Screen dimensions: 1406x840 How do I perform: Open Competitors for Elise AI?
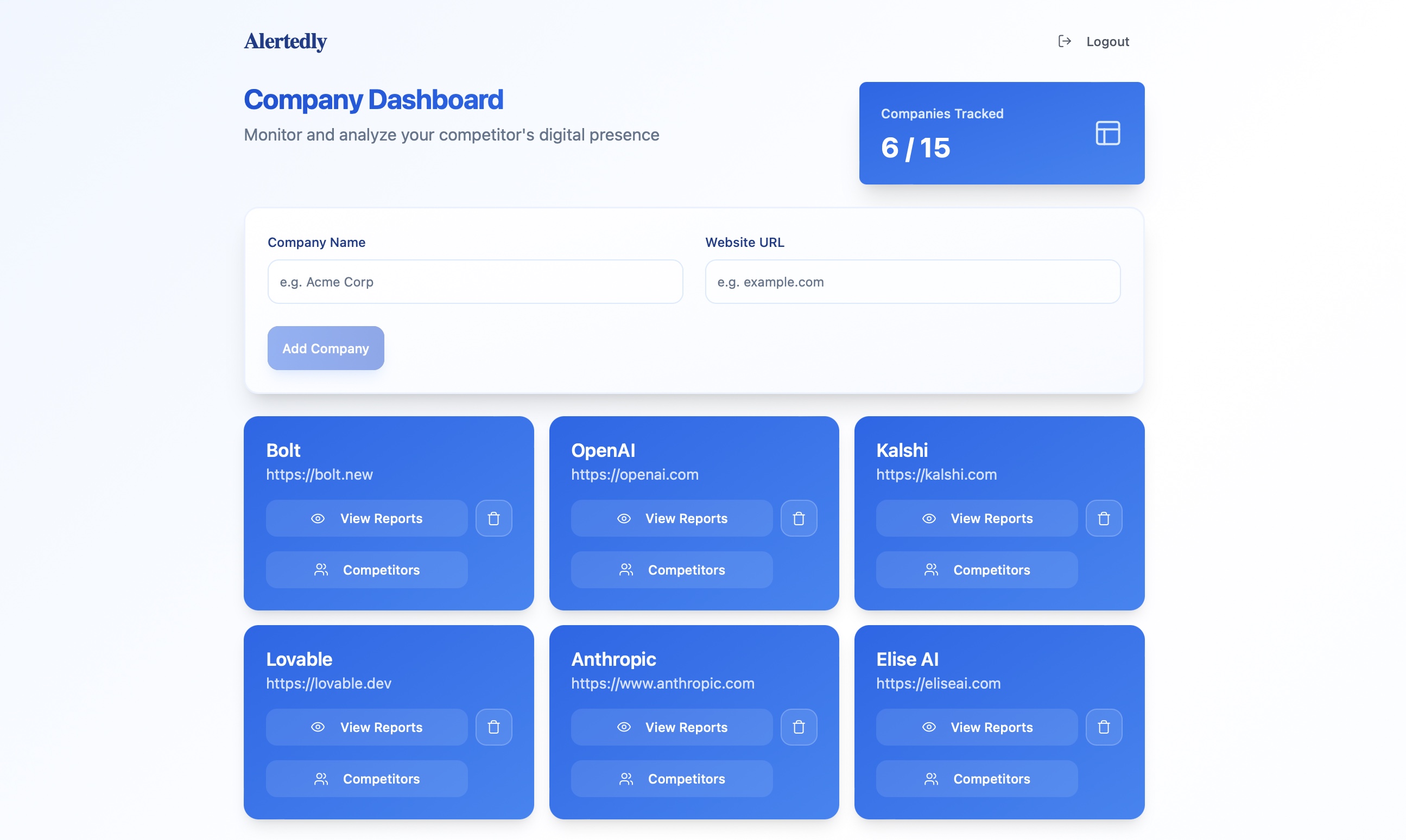pyautogui.click(x=976, y=778)
